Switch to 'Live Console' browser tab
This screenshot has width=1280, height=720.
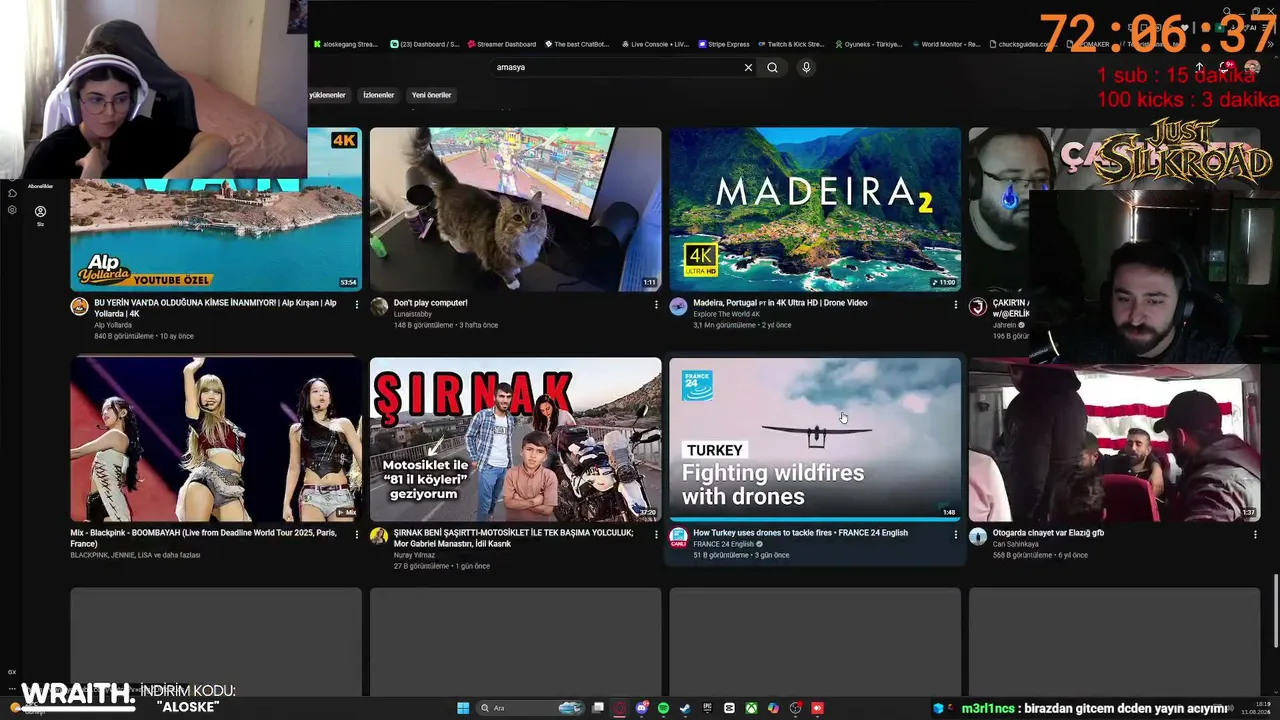pos(655,44)
